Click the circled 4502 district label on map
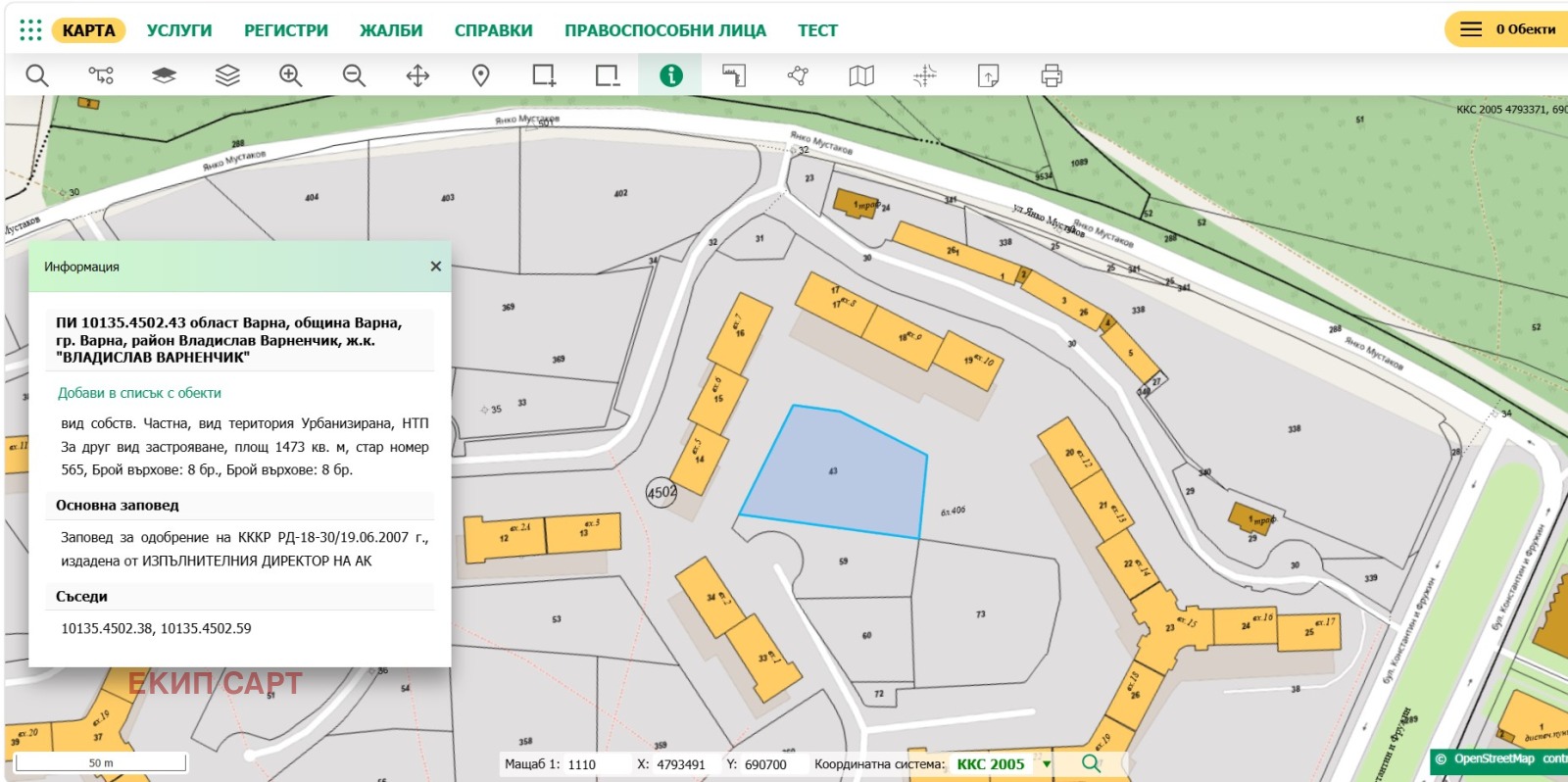 point(661,493)
